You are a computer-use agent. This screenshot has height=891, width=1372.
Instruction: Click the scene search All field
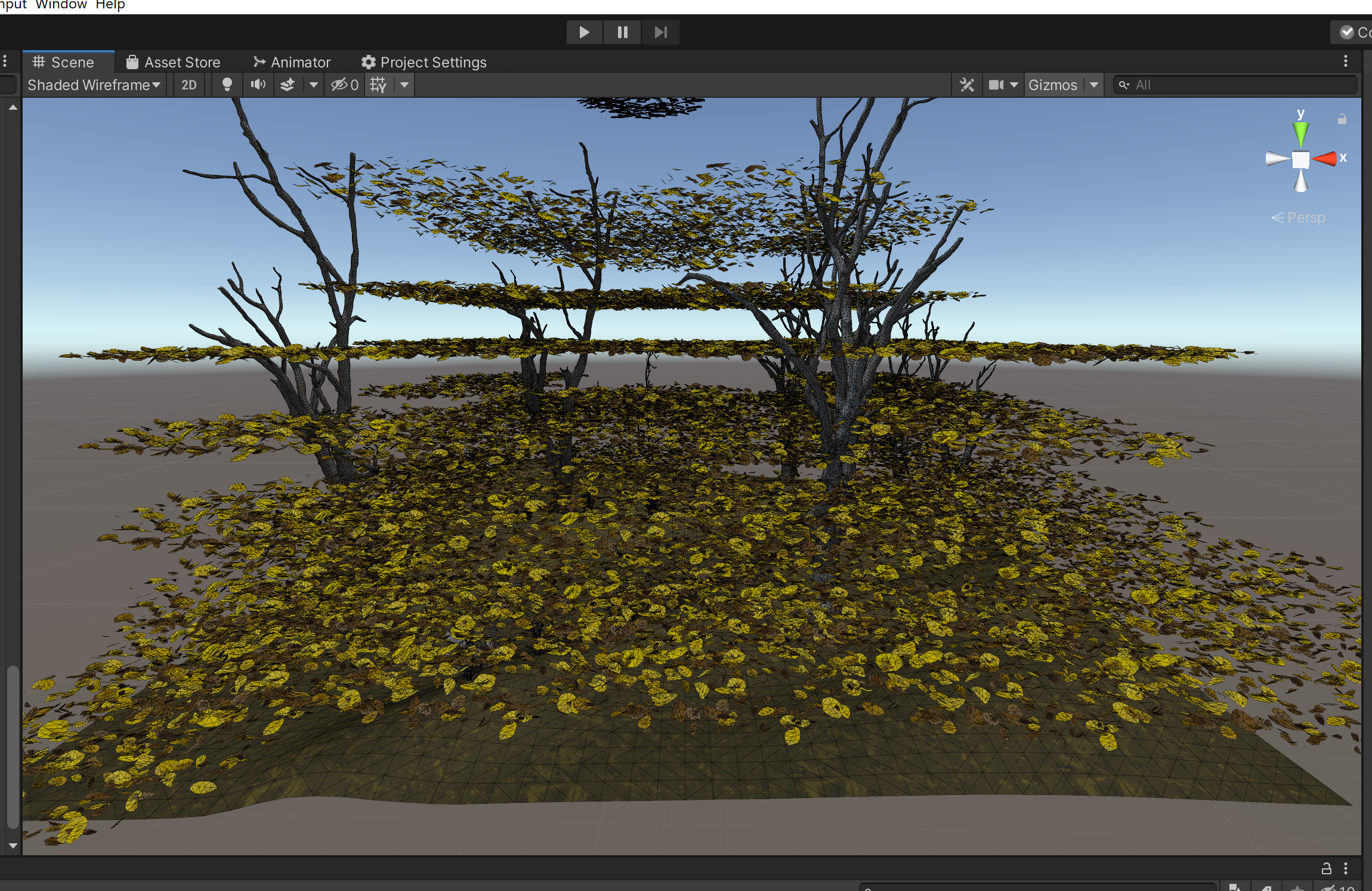click(1241, 85)
